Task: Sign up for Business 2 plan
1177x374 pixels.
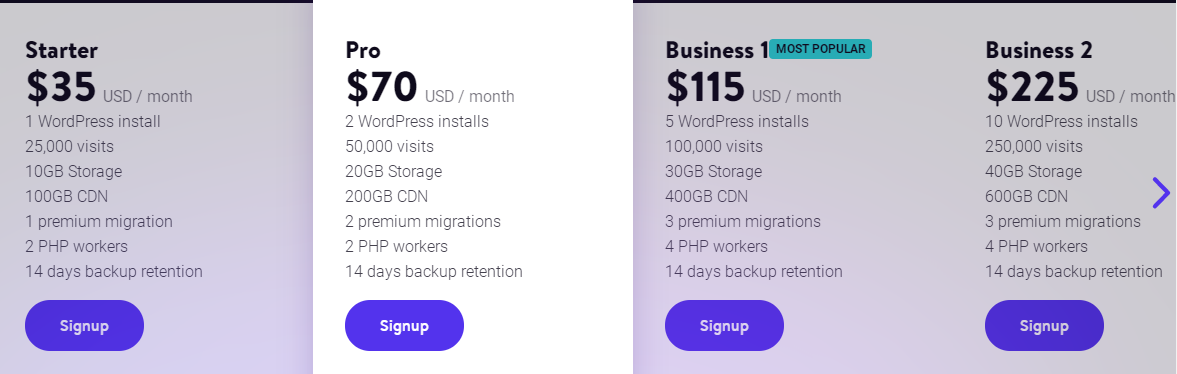Action: [x=1044, y=325]
